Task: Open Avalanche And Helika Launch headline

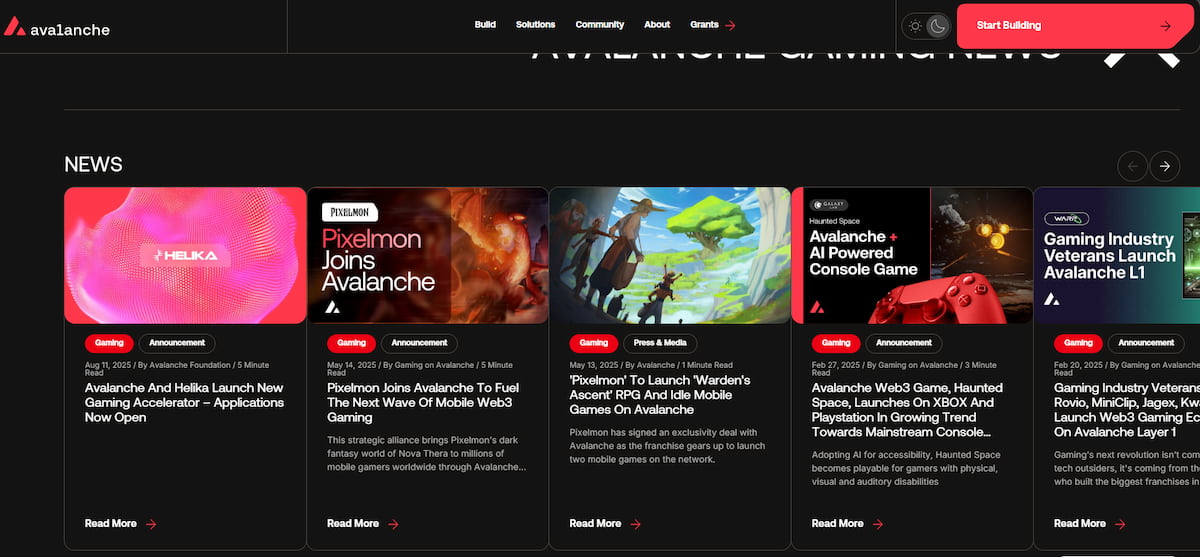Action: pyautogui.click(x=185, y=402)
